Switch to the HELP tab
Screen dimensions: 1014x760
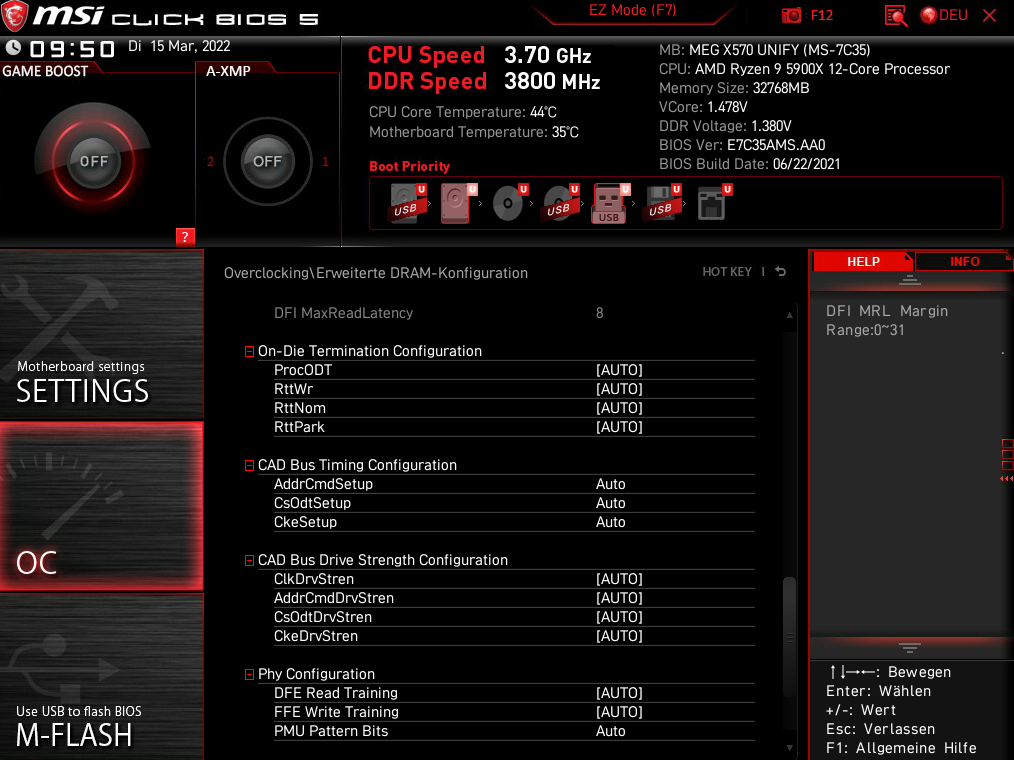point(863,261)
